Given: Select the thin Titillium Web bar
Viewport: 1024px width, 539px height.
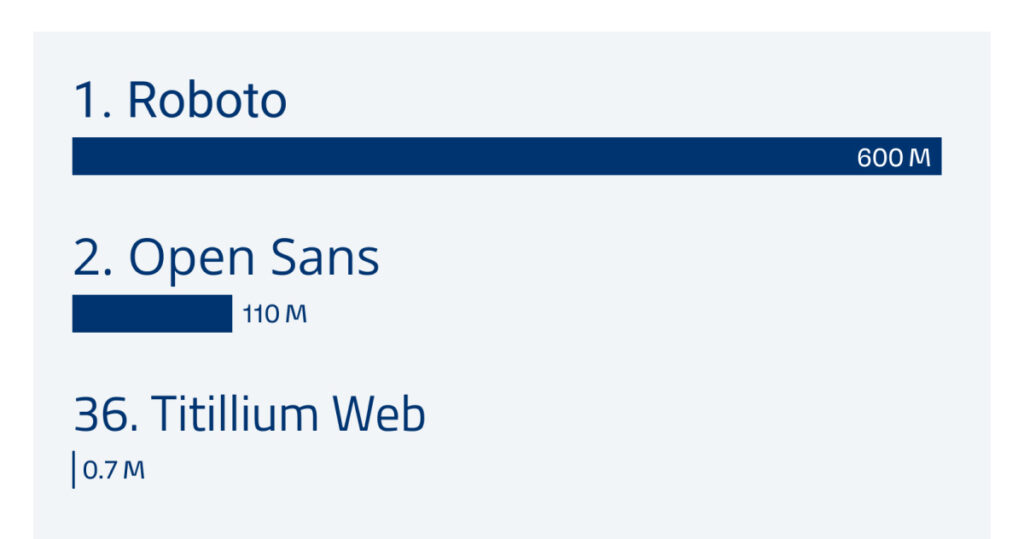Looking at the screenshot, I should pyautogui.click(x=74, y=470).
